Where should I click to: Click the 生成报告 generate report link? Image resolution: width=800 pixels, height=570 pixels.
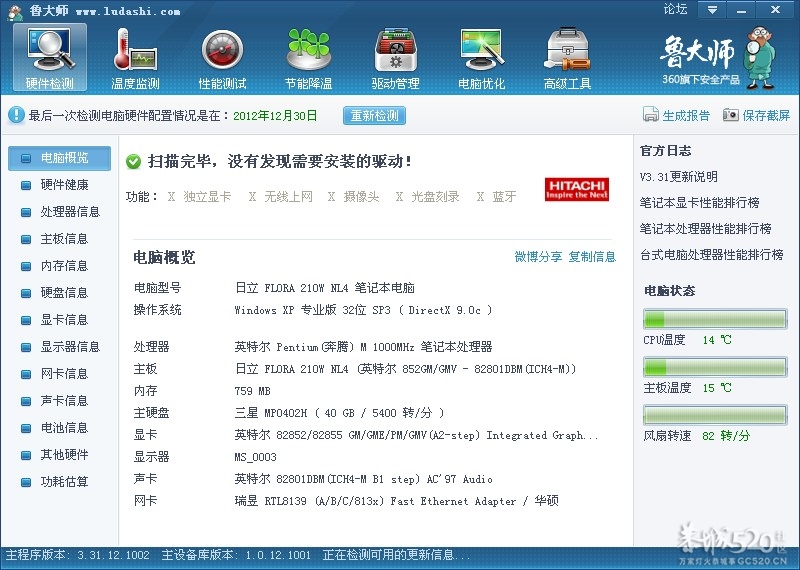pyautogui.click(x=686, y=115)
